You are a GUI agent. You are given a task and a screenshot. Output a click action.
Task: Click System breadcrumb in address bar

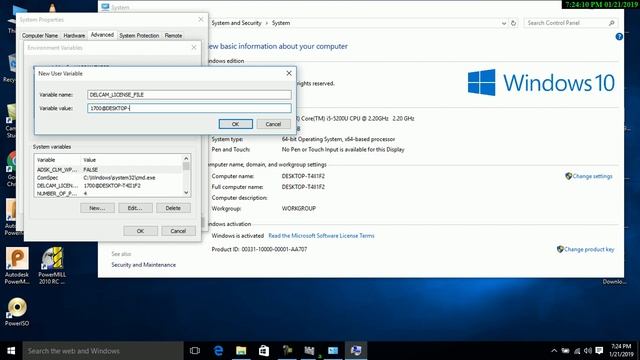click(x=281, y=23)
